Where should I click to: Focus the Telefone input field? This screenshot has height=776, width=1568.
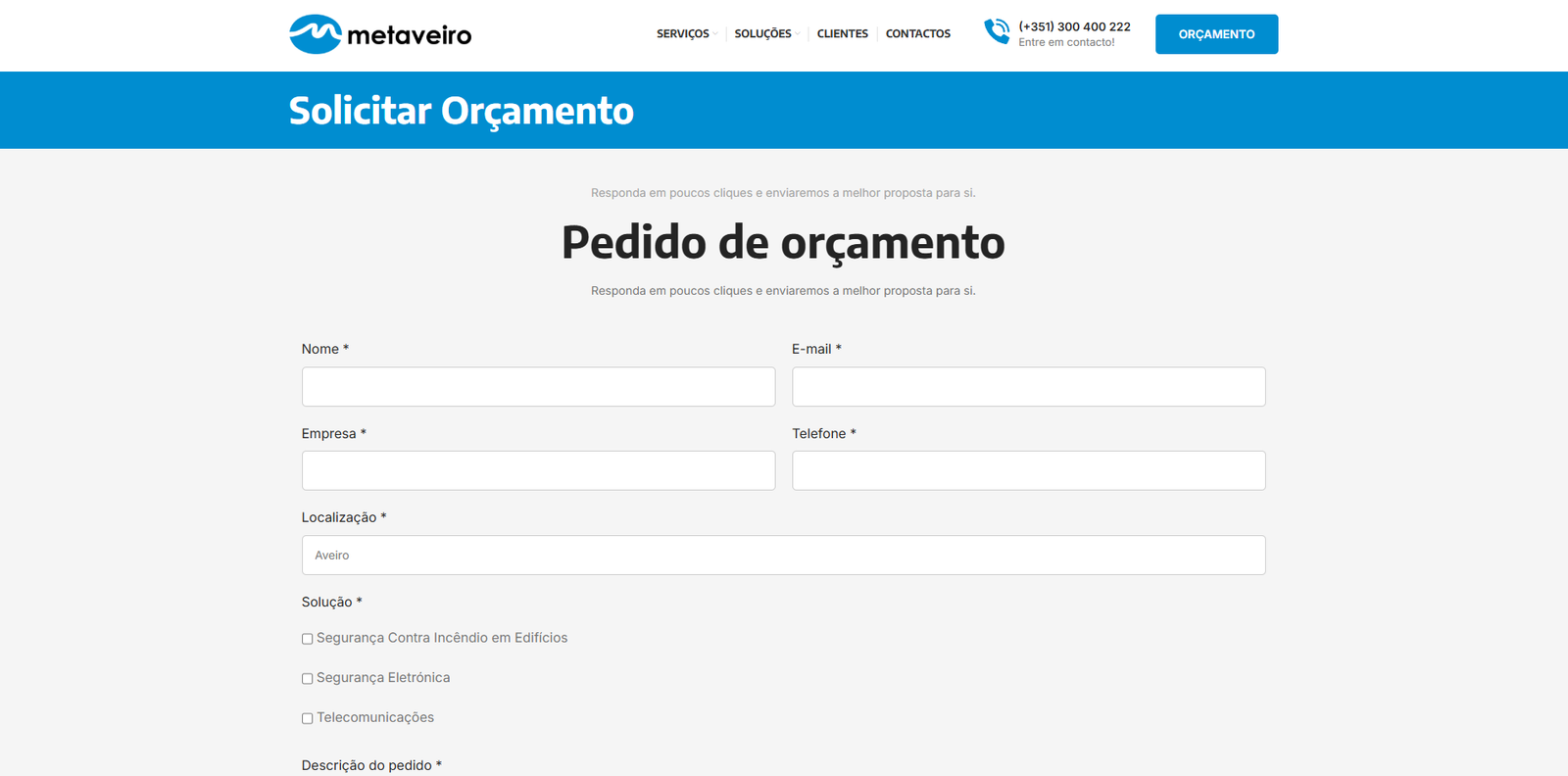click(1028, 471)
